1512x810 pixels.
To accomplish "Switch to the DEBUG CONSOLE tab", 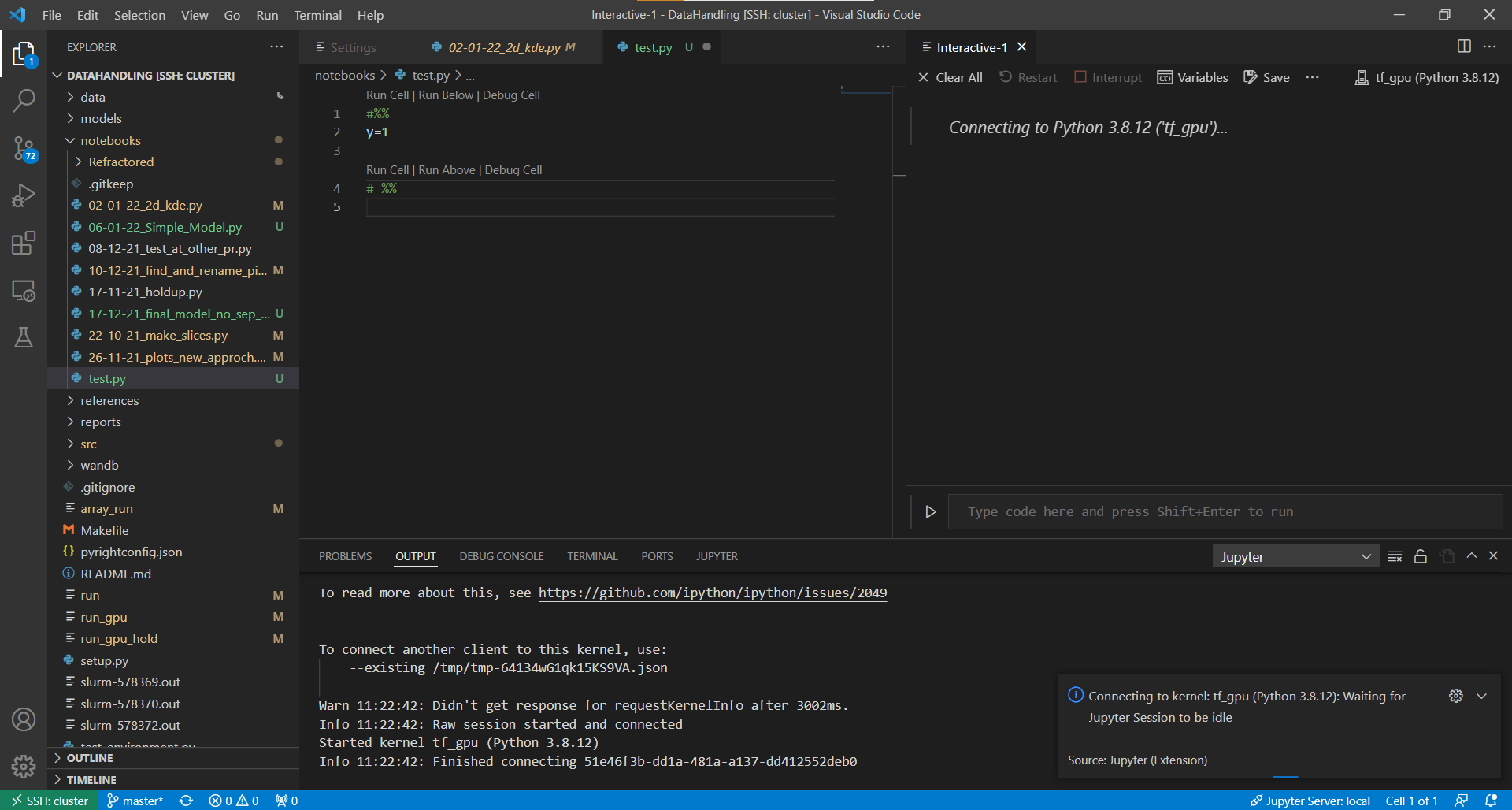I will pyautogui.click(x=502, y=555).
